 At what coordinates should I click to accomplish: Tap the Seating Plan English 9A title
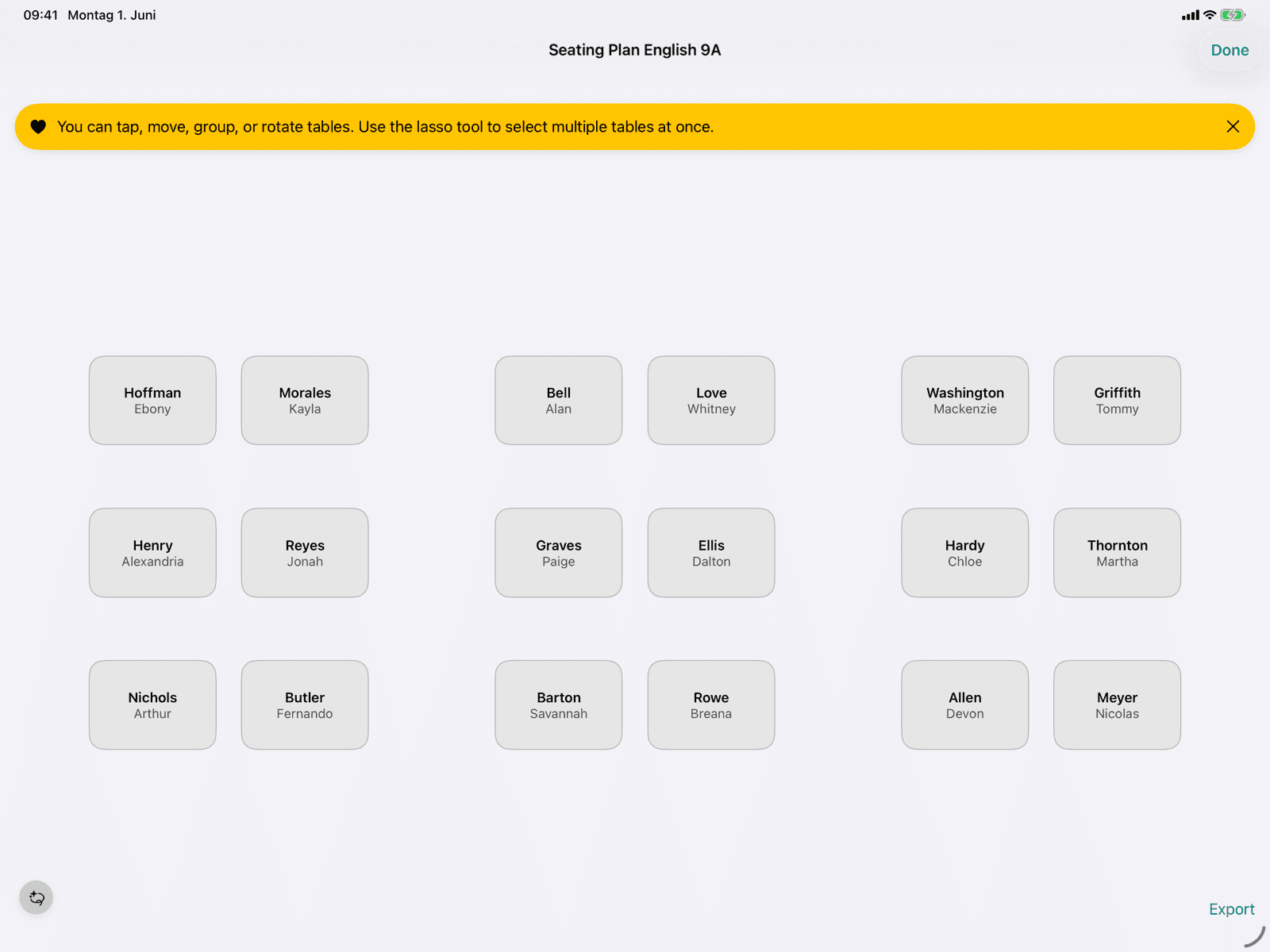pos(635,50)
